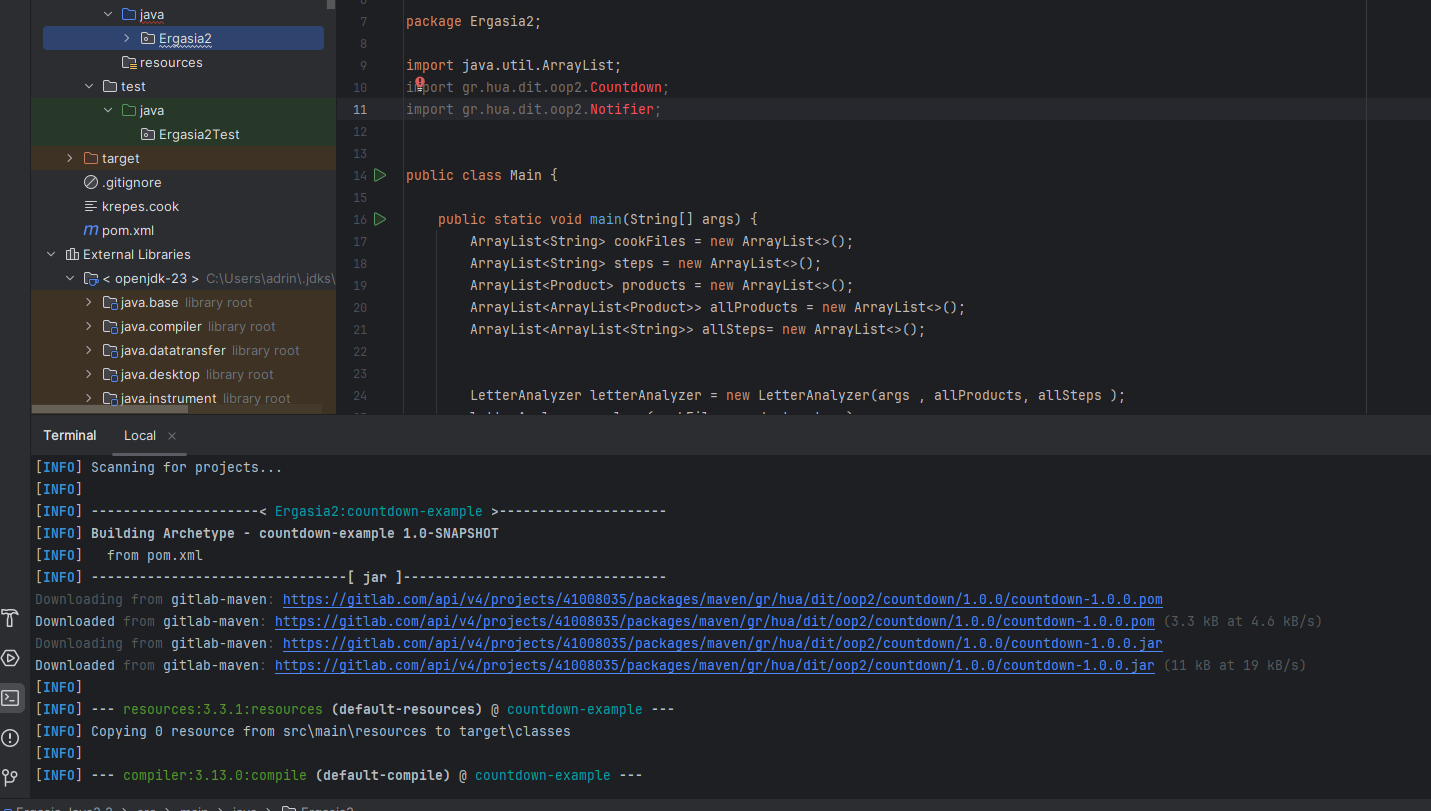The image size is (1431, 811).
Task: Click the text file icon beside krepes.cook
Action: 91,206
